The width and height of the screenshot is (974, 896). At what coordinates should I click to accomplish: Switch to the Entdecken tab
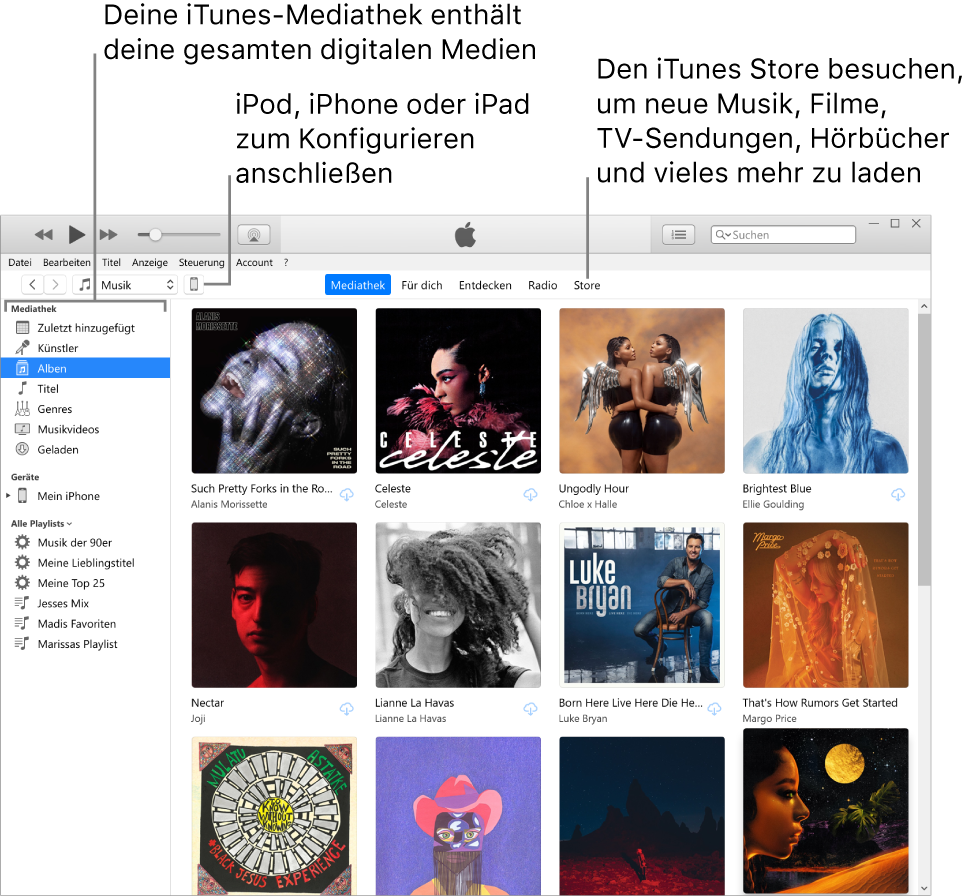(x=485, y=285)
